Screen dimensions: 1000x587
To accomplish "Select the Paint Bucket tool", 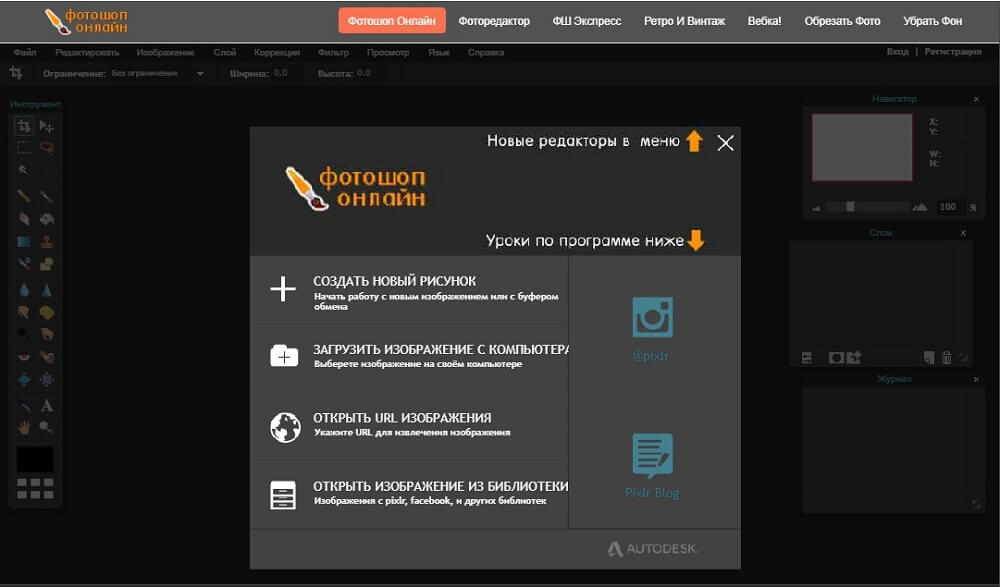I will point(46,219).
